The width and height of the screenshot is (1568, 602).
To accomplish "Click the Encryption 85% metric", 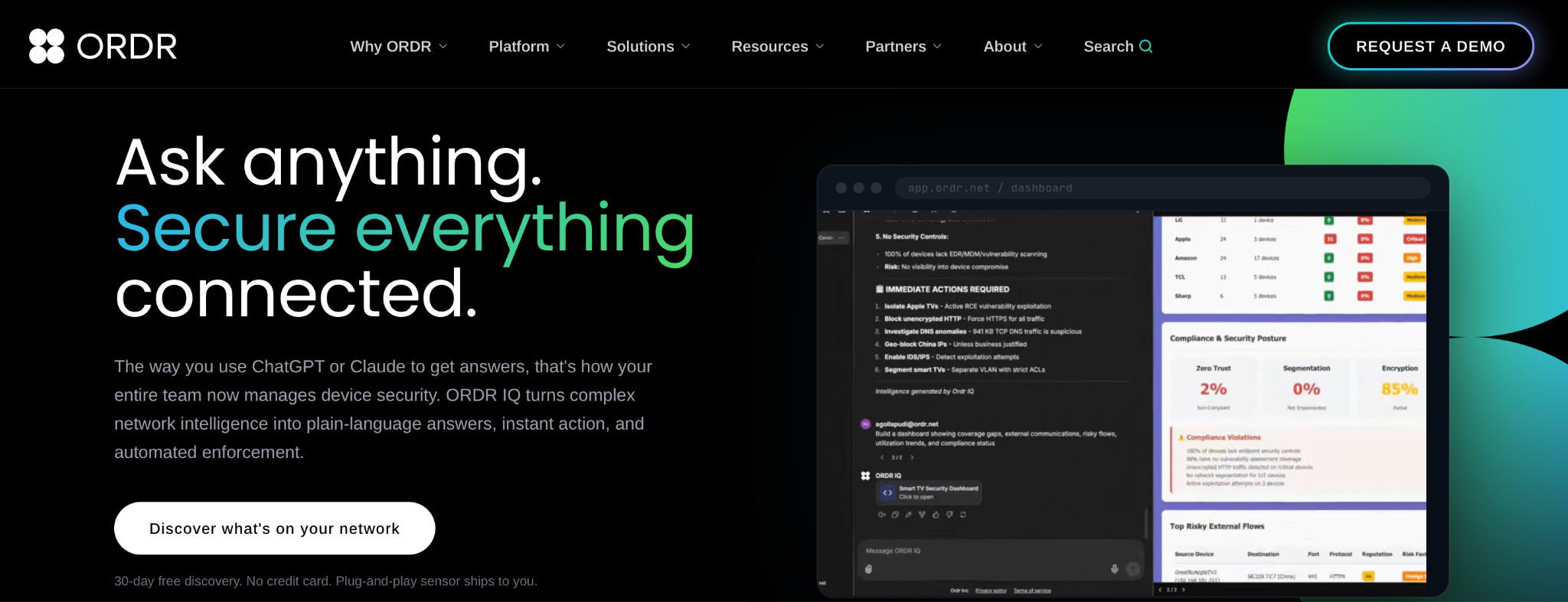I will (x=1400, y=388).
